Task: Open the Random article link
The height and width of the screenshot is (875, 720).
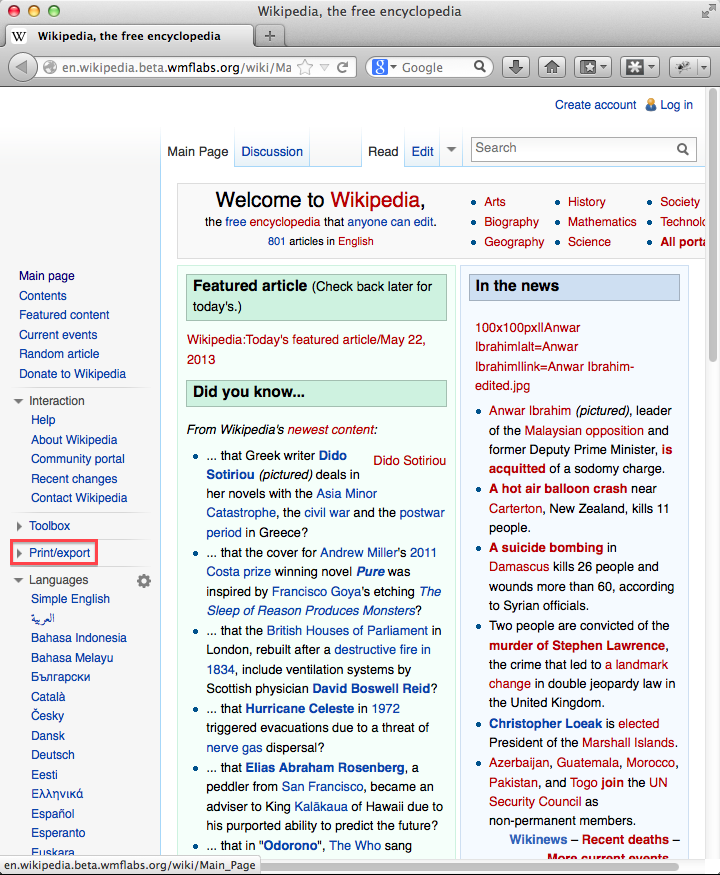Action: [x=59, y=354]
